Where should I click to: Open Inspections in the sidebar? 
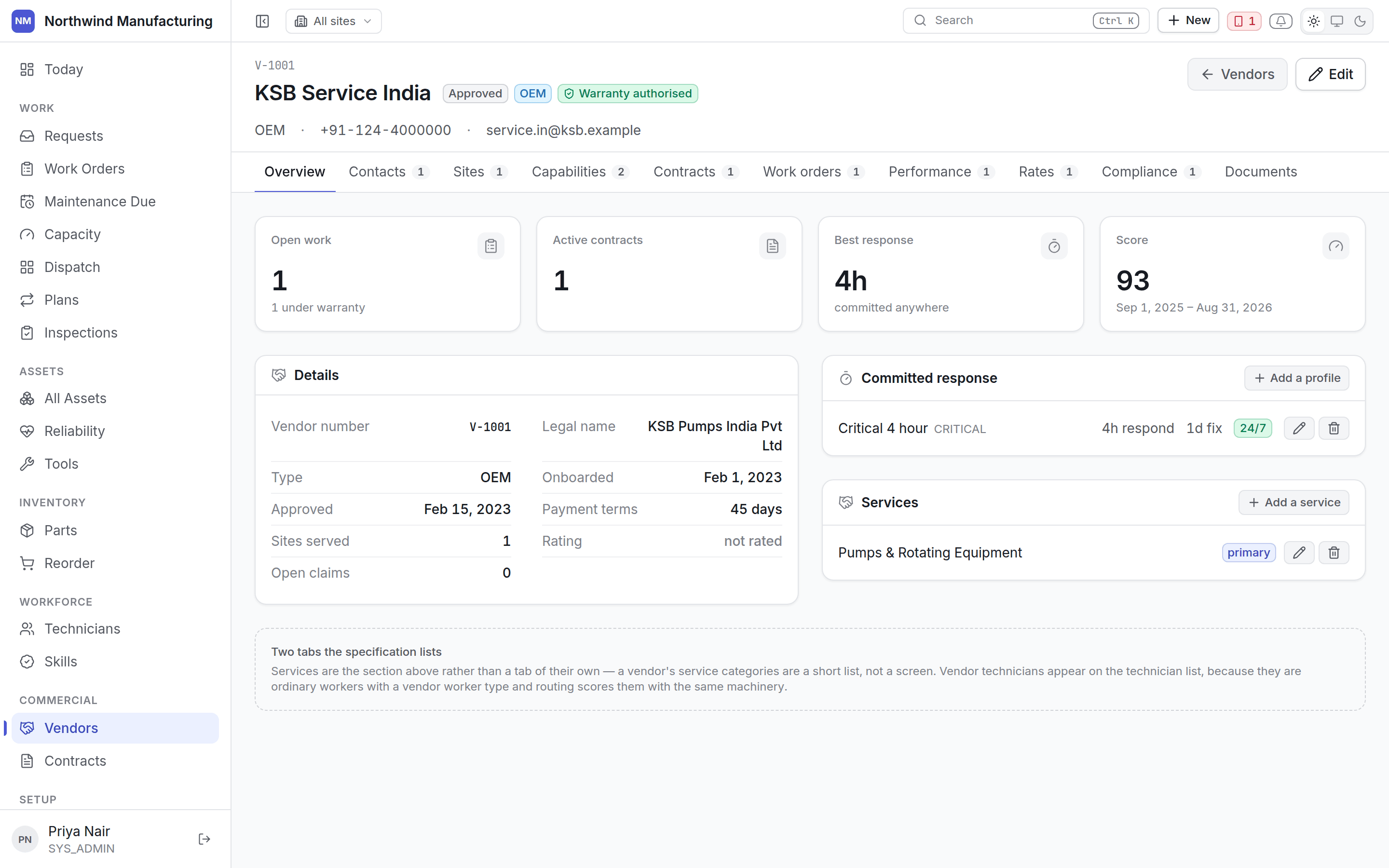pos(115,333)
